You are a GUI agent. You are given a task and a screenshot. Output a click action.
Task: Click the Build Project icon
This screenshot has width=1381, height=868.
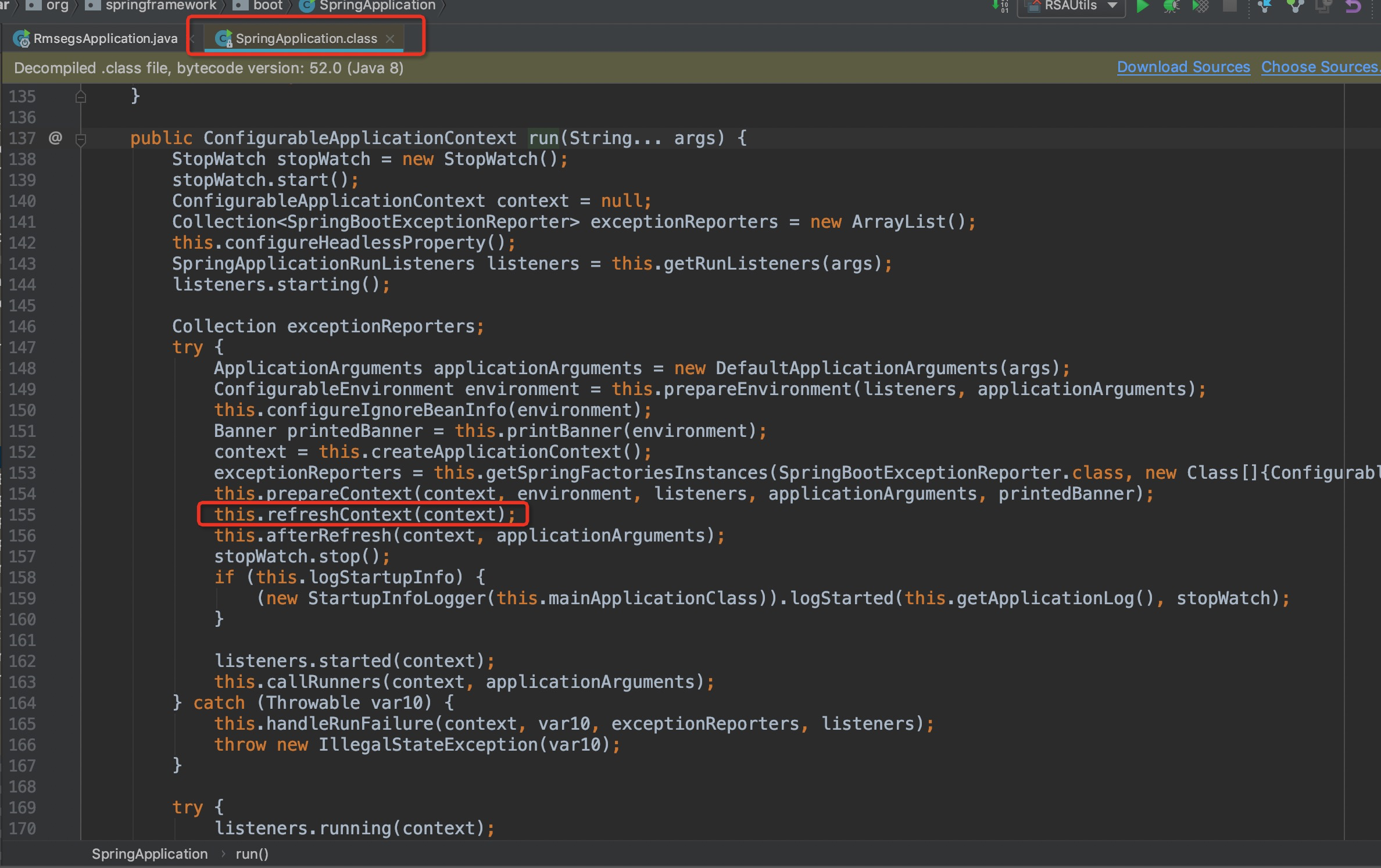coord(1000,6)
